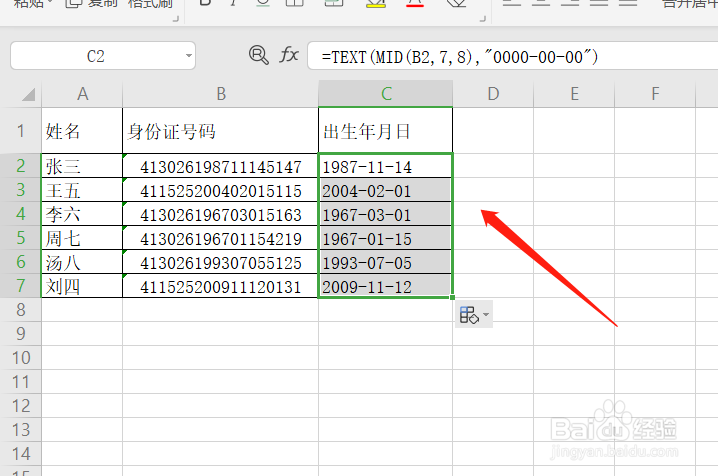The width and height of the screenshot is (718, 476).
Task: Select birth date cell 2009-11-12
Action: (x=386, y=286)
